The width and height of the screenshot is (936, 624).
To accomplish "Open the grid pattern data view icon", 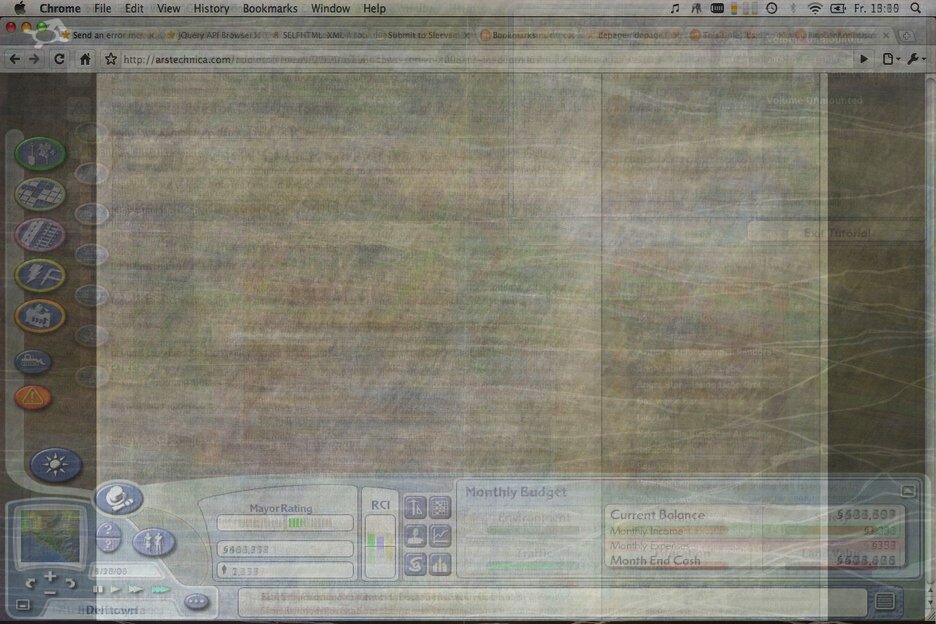I will tap(440, 508).
